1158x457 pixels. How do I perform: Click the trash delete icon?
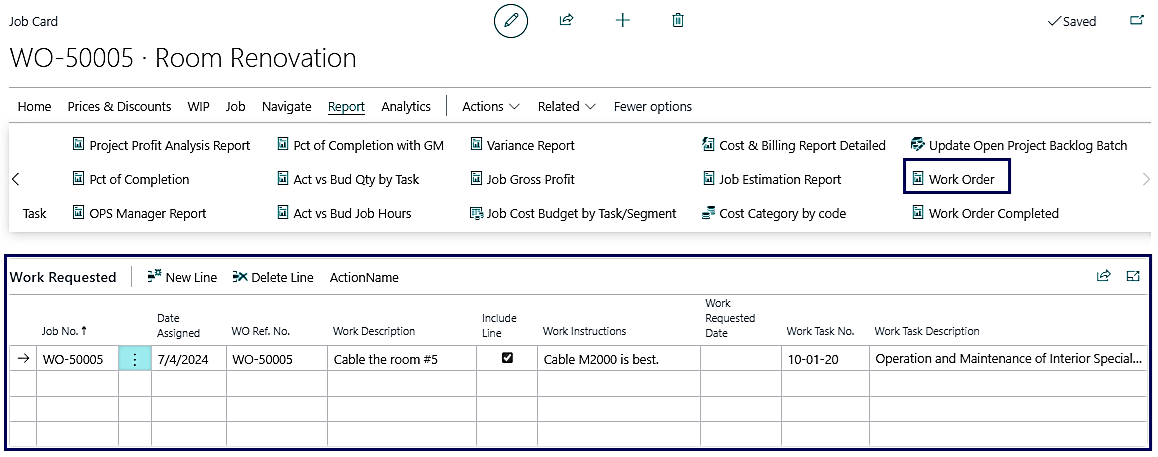pyautogui.click(x=678, y=20)
